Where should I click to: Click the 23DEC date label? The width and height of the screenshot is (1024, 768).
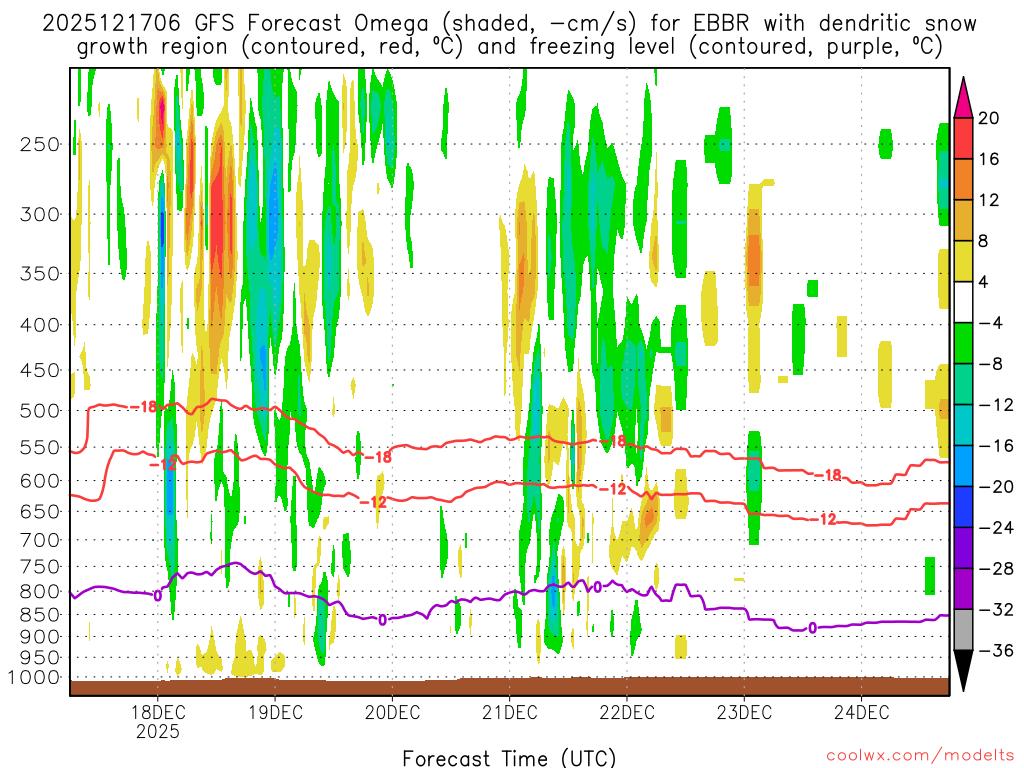[744, 712]
